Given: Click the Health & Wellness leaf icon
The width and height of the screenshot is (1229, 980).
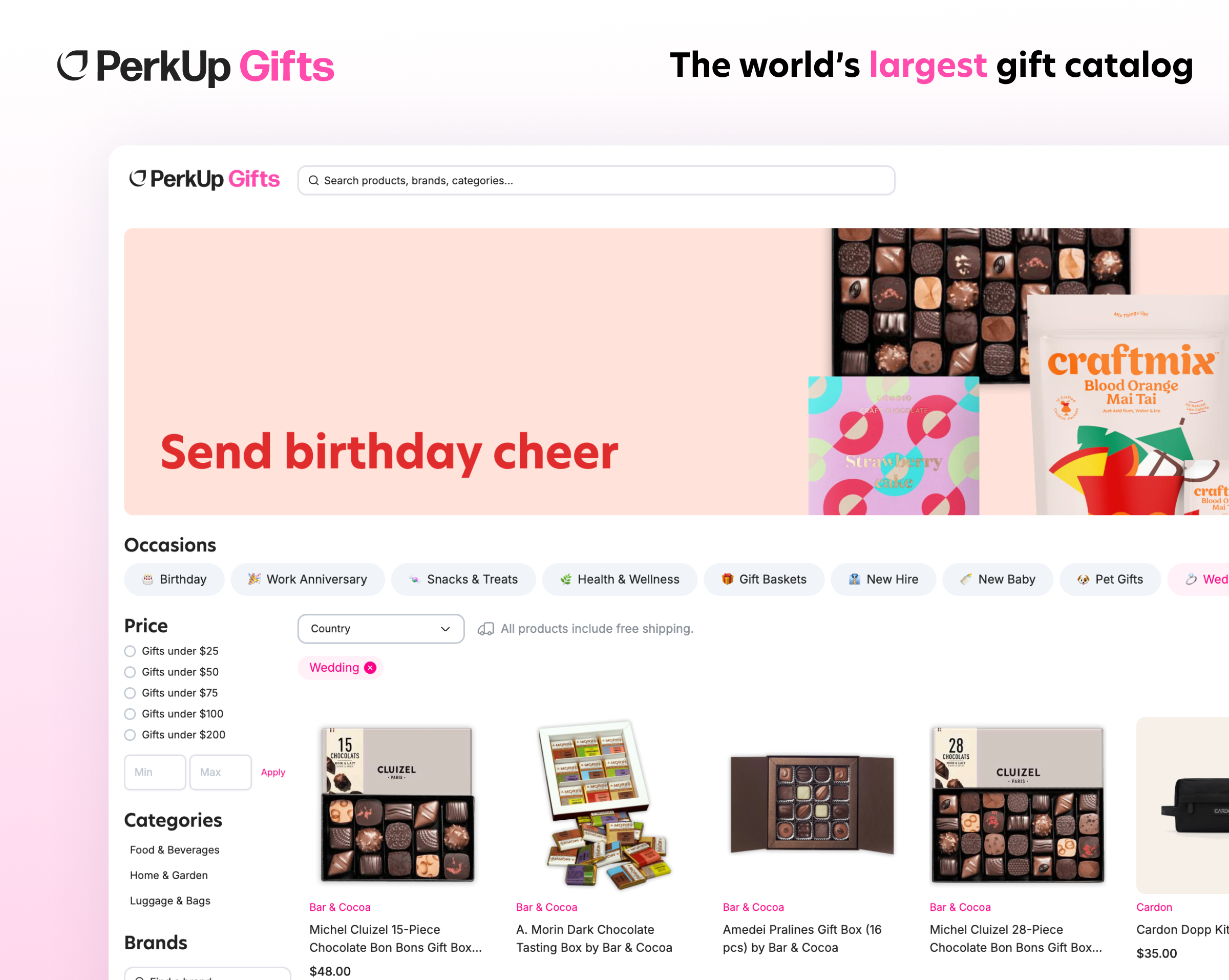Looking at the screenshot, I should tap(565, 579).
